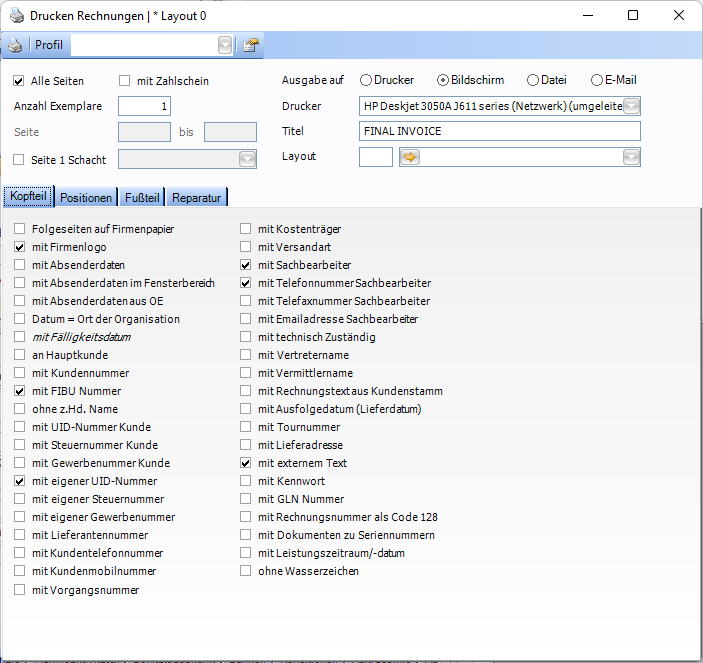703x663 pixels.
Task: Switch to the Positionen tab
Action: pyautogui.click(x=86, y=197)
